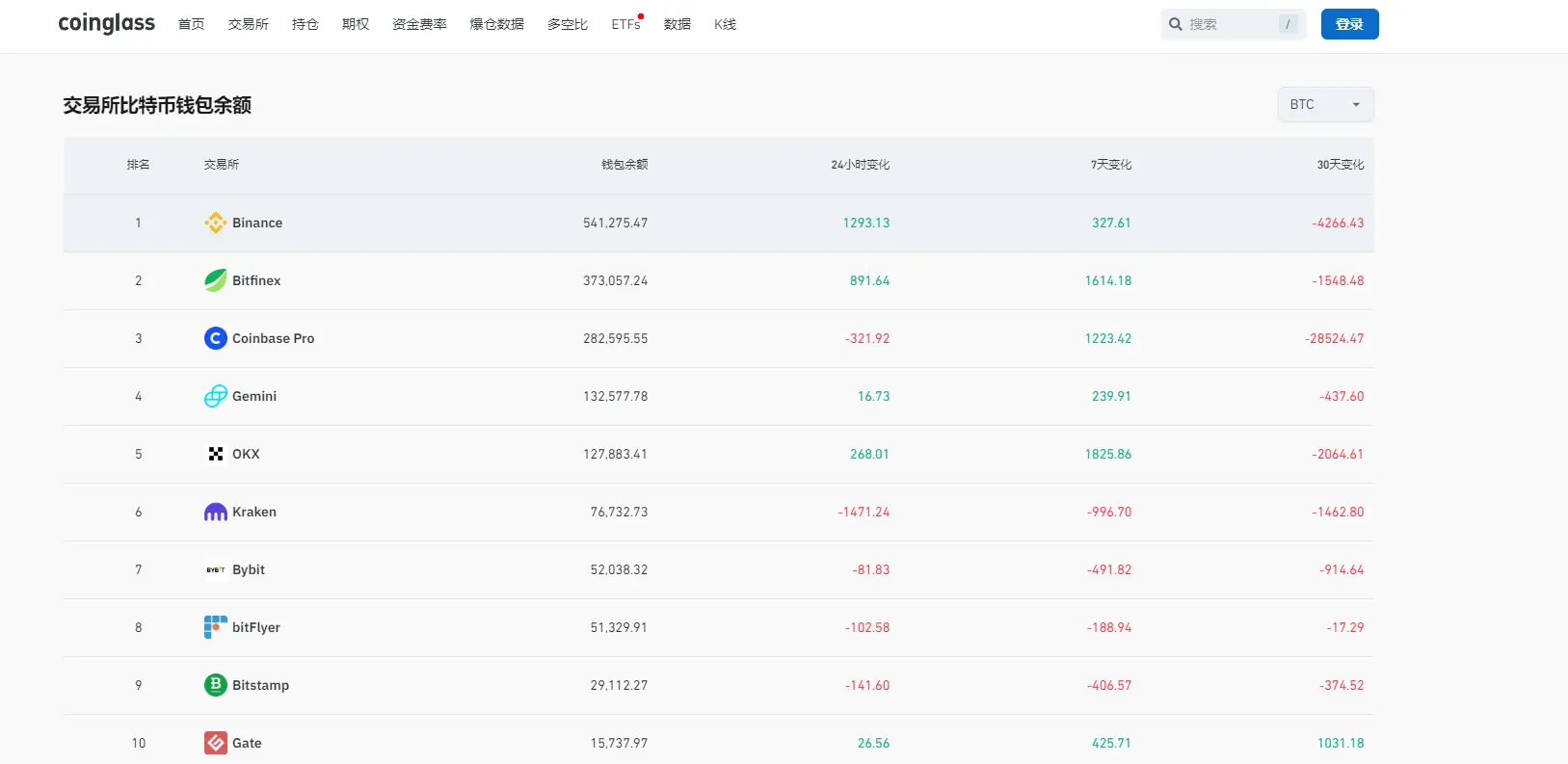This screenshot has width=1568, height=764.
Task: Click the blue 登录 button
Action: (1349, 24)
